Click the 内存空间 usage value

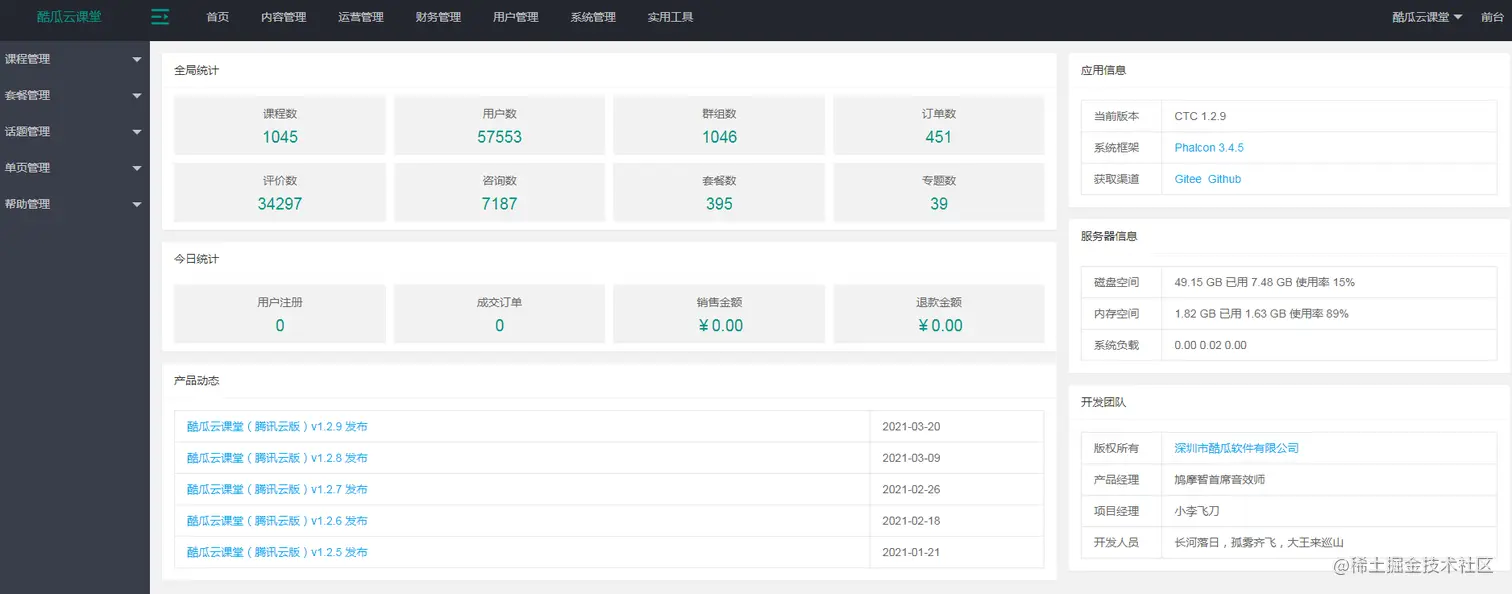(1262, 313)
